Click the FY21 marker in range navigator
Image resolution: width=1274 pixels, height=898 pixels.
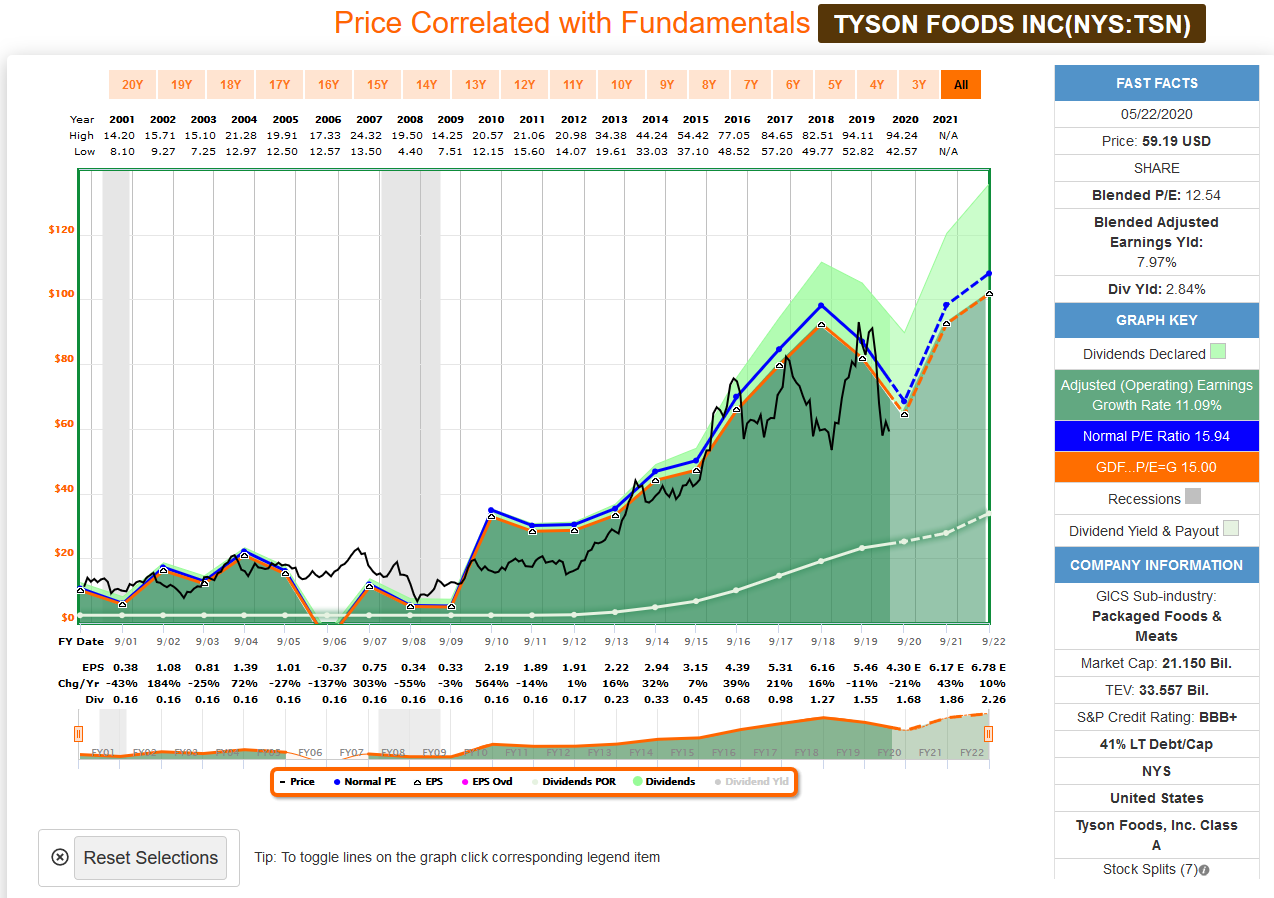[x=930, y=752]
